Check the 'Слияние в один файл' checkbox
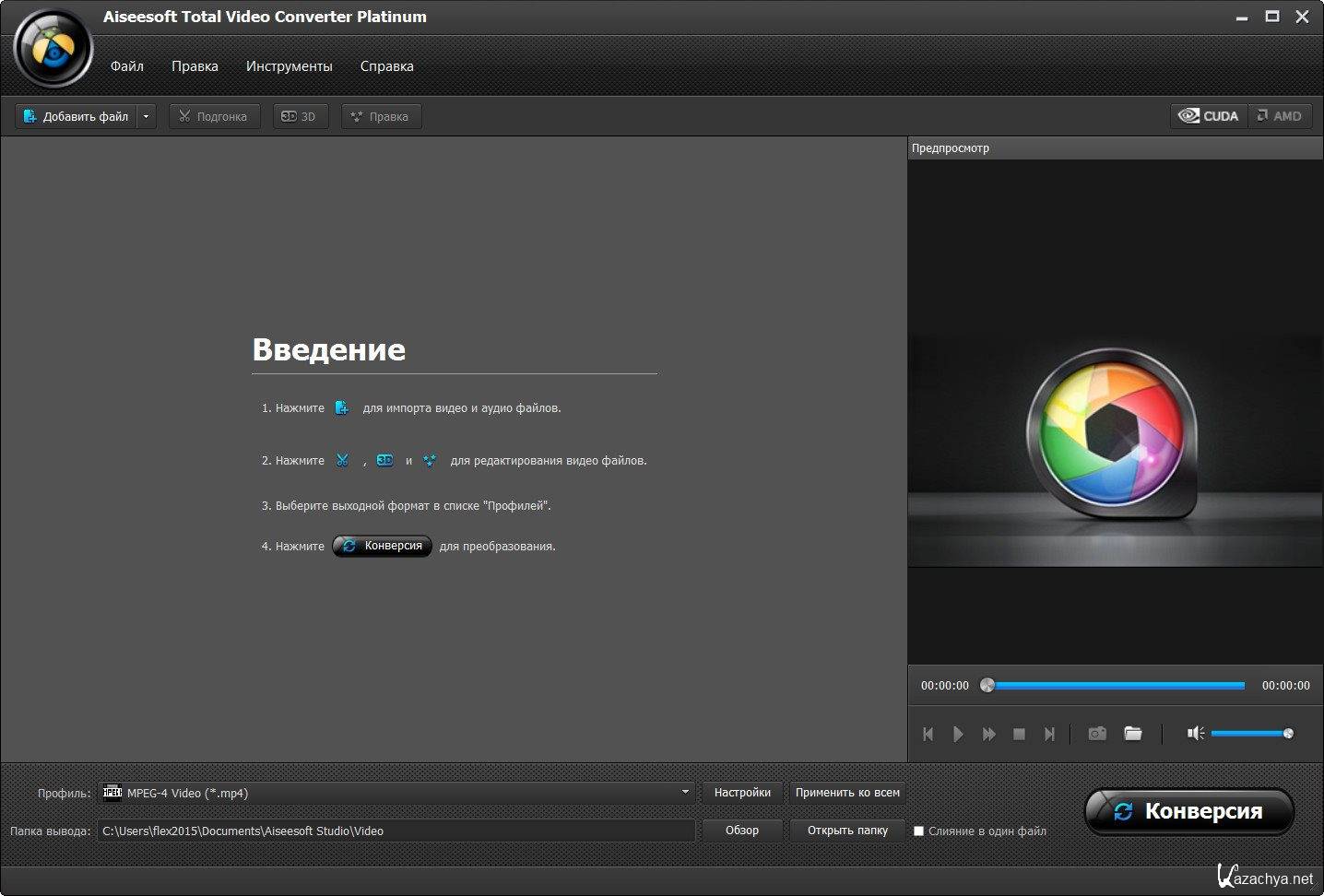This screenshot has height=896, width=1324. tap(918, 831)
